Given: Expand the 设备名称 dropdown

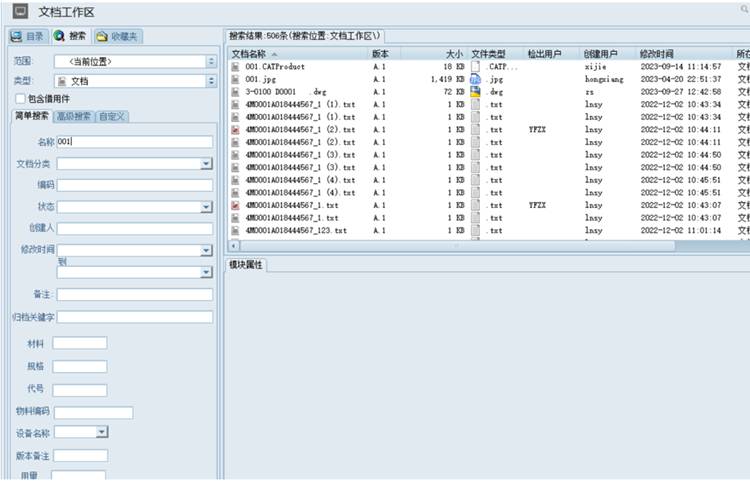Looking at the screenshot, I should point(102,432).
